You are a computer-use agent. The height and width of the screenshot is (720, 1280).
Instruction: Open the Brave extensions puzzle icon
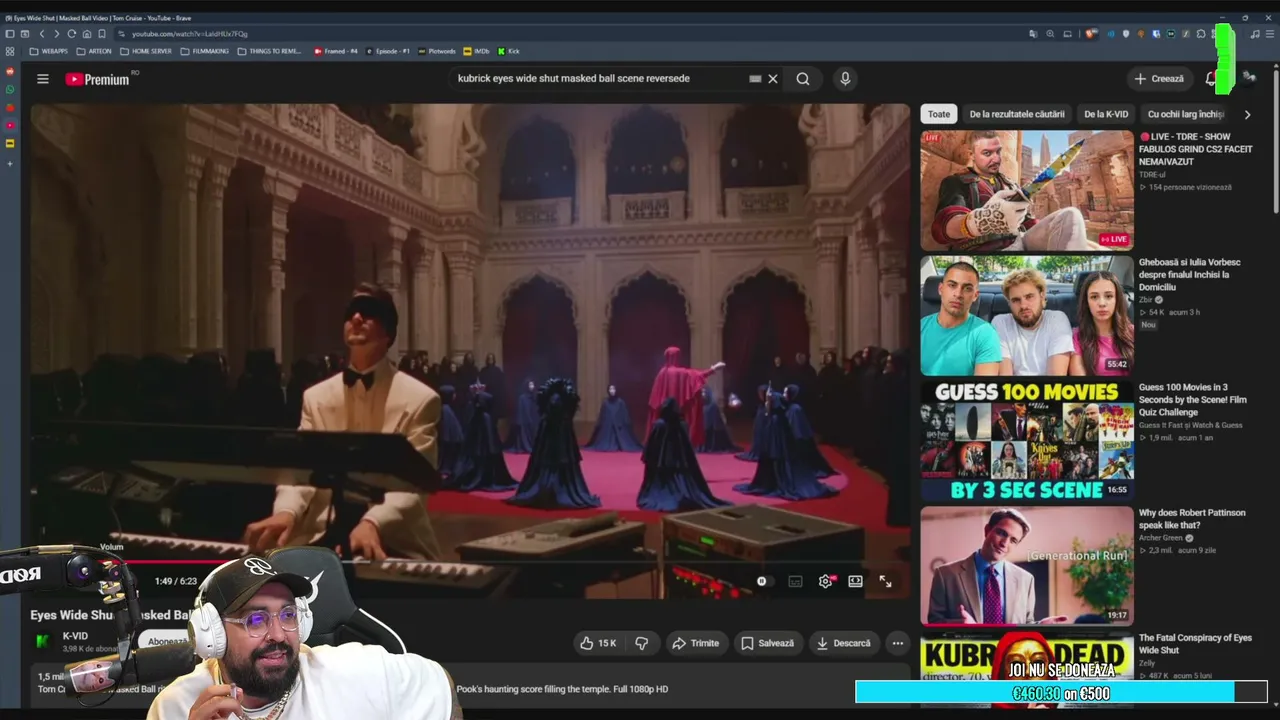click(1201, 34)
